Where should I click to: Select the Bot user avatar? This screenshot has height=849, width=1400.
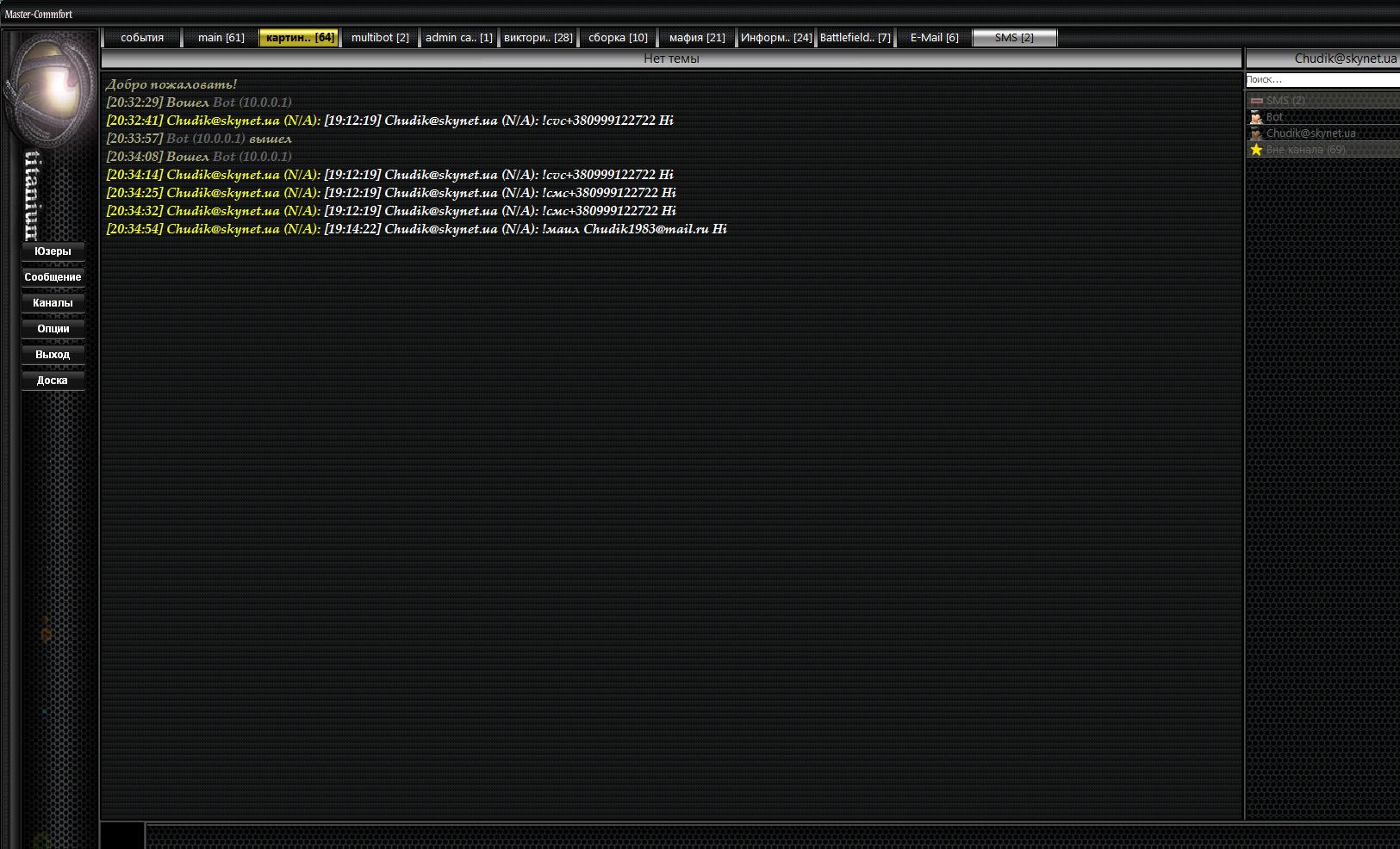(x=1256, y=117)
